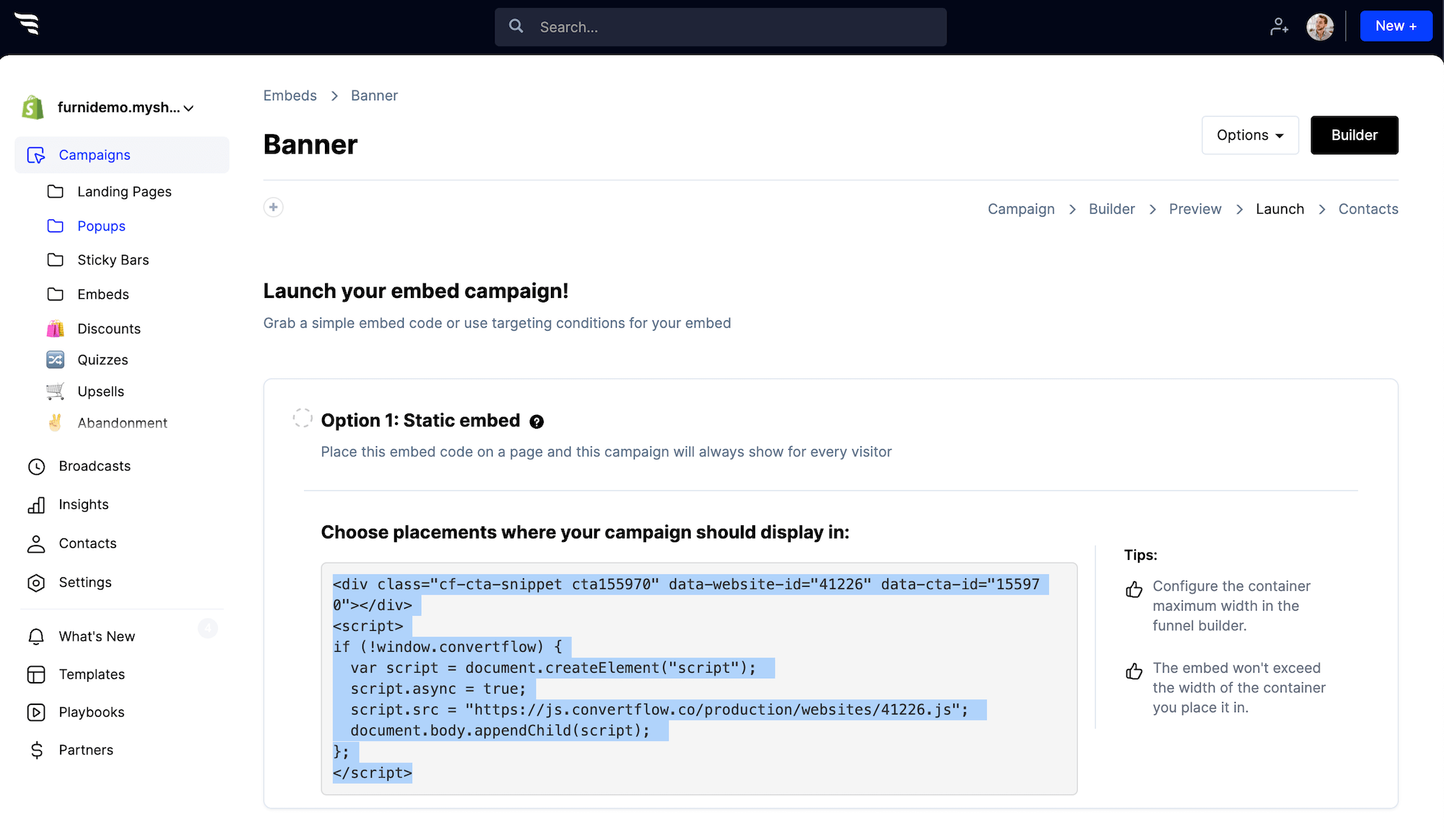Go to the Contacts step in the steps bar
1444x840 pixels.
click(1368, 209)
